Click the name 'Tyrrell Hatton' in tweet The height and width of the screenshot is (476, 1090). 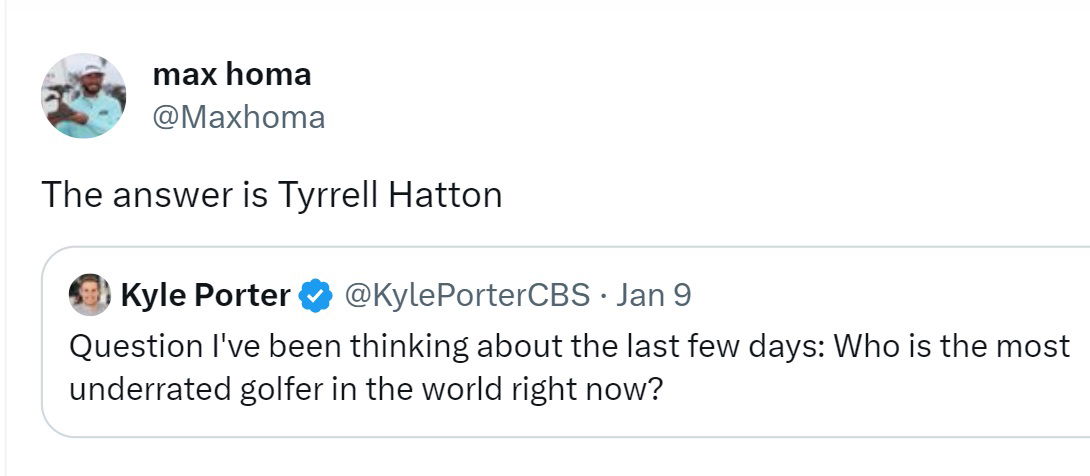pos(388,194)
